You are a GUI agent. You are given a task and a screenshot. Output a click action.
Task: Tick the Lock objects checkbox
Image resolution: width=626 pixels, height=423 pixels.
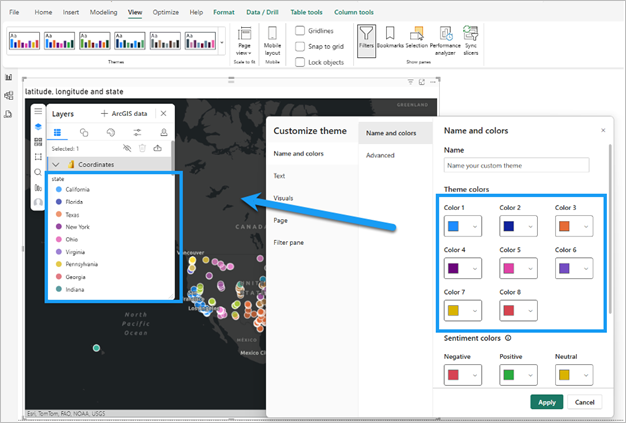[301, 62]
